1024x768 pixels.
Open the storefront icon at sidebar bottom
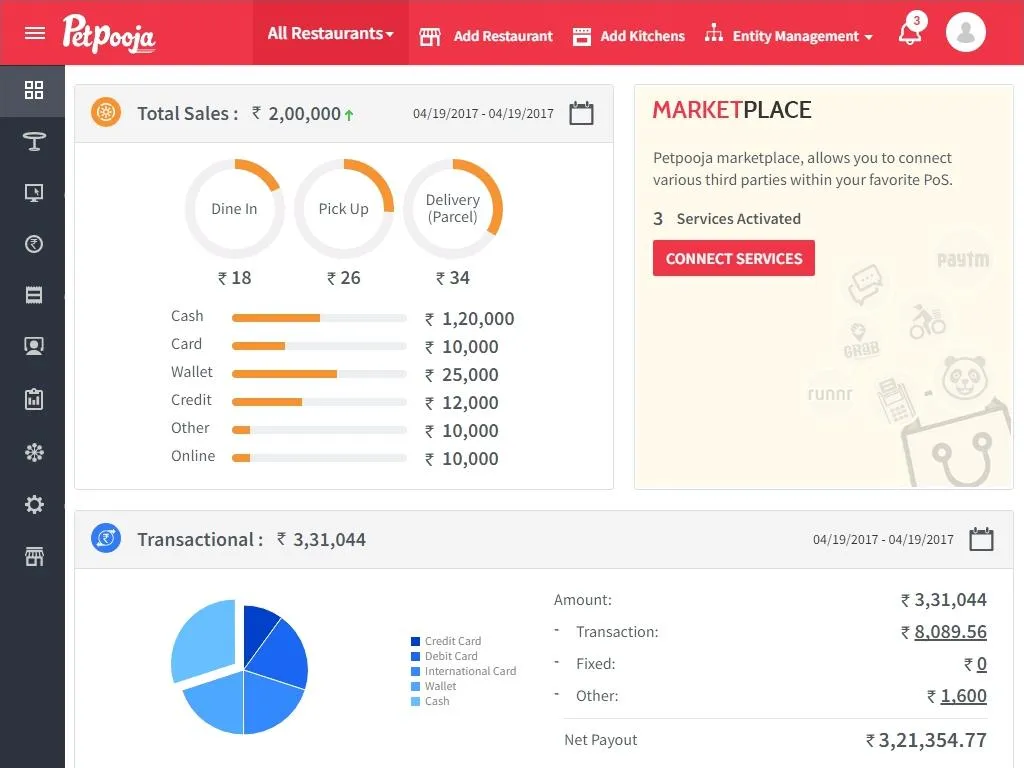(x=34, y=556)
